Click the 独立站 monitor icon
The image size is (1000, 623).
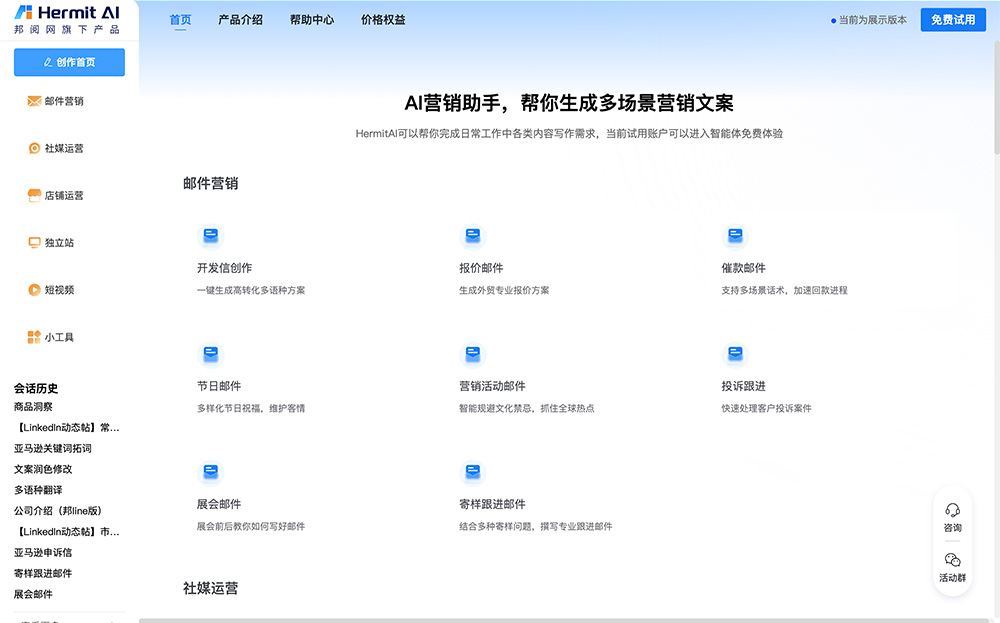[34, 243]
